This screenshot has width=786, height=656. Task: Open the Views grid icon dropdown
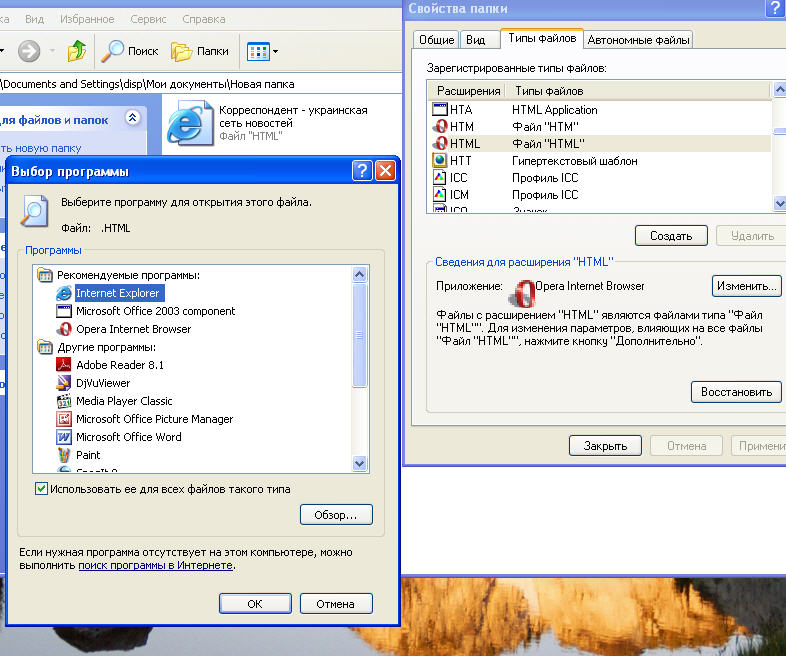(x=263, y=51)
